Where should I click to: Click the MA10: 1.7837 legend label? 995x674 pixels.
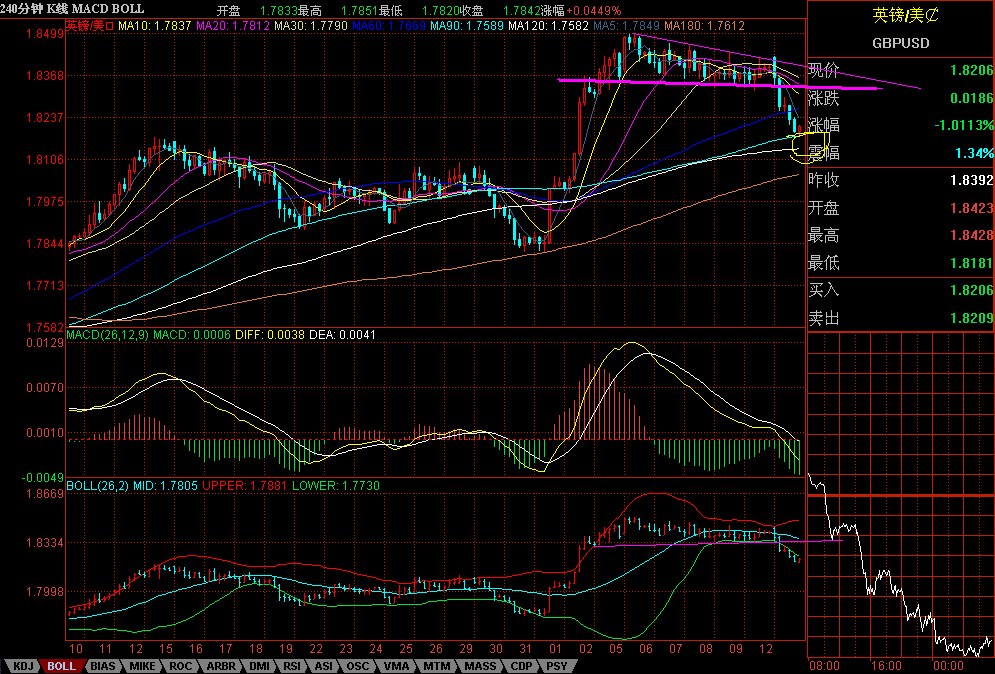click(x=155, y=26)
